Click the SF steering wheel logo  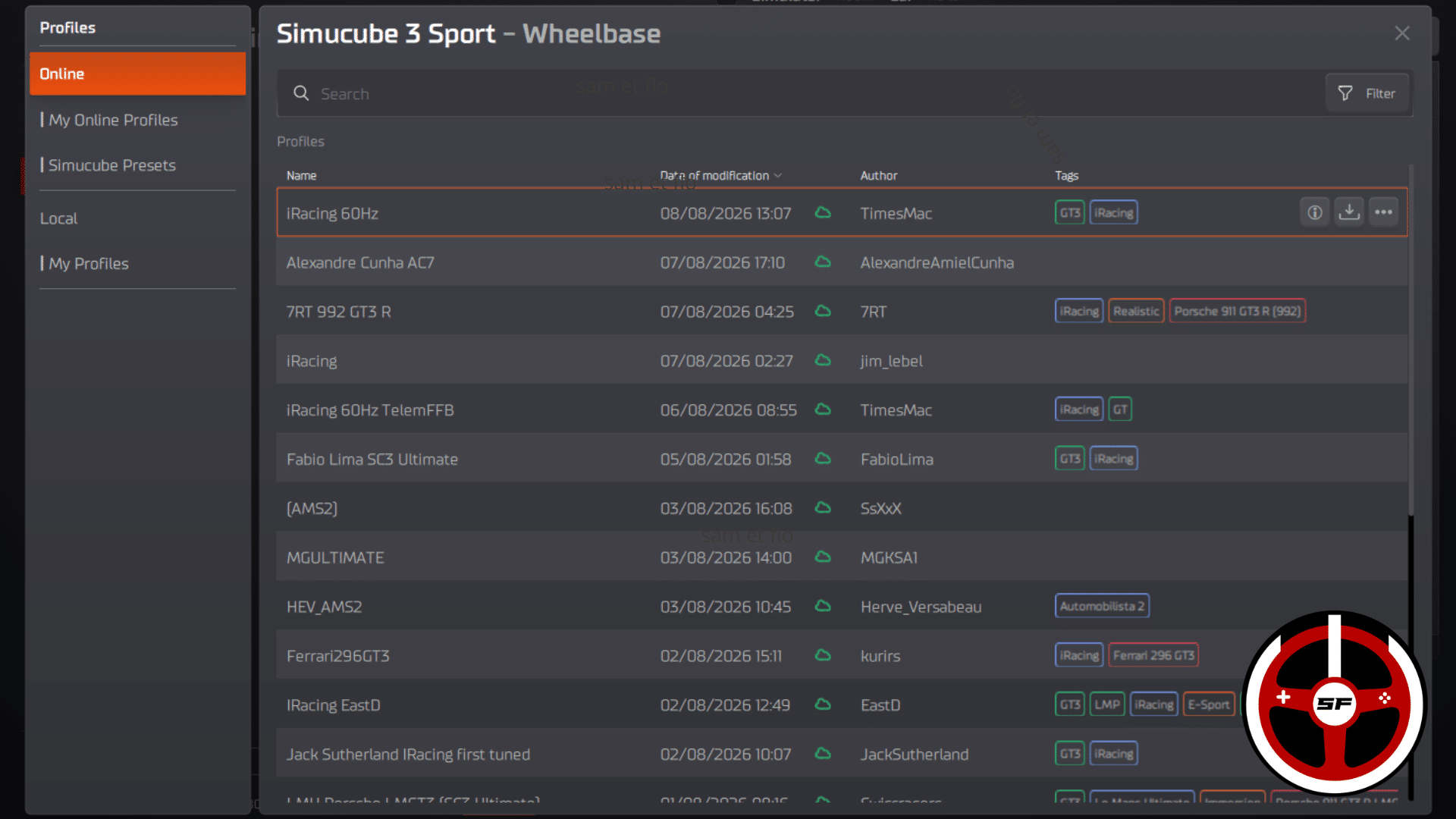click(x=1334, y=702)
